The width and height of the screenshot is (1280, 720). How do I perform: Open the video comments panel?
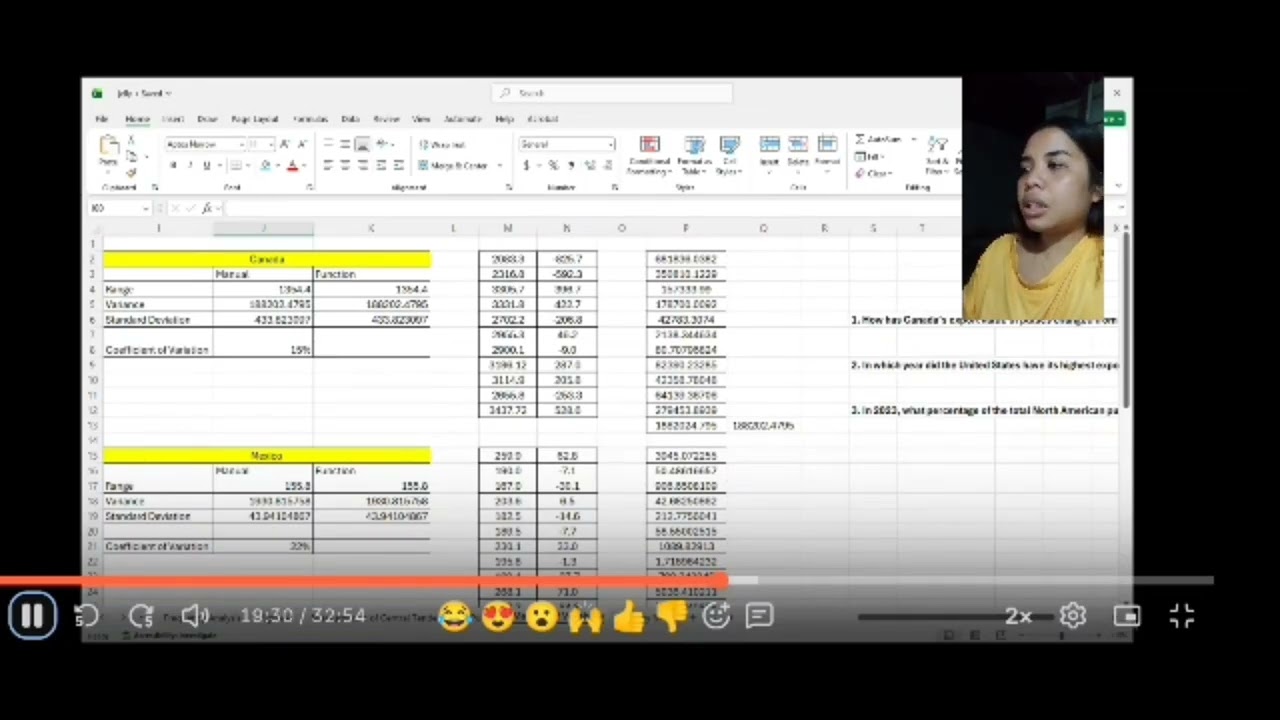tap(759, 616)
